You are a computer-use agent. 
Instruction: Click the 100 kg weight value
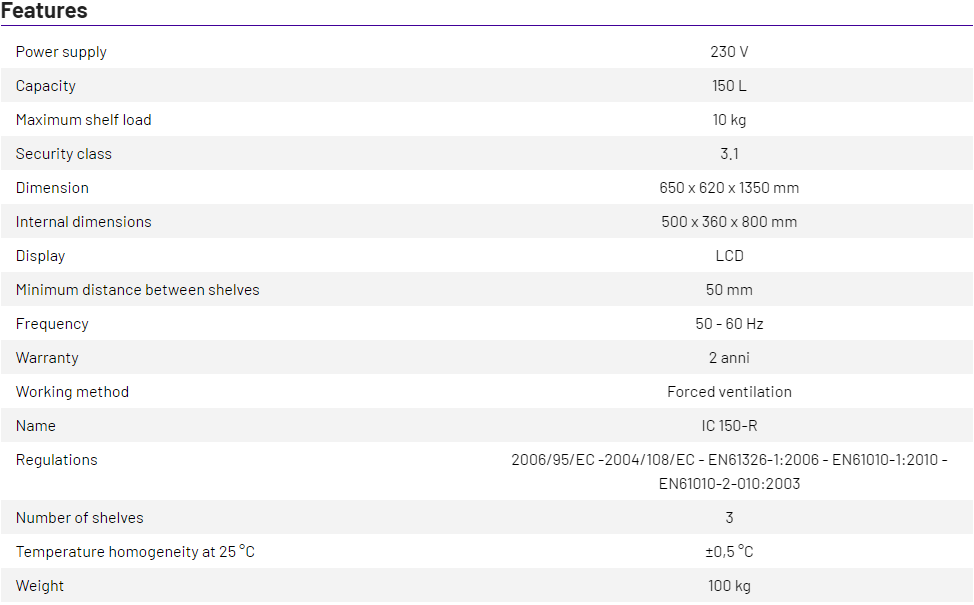[x=729, y=586]
